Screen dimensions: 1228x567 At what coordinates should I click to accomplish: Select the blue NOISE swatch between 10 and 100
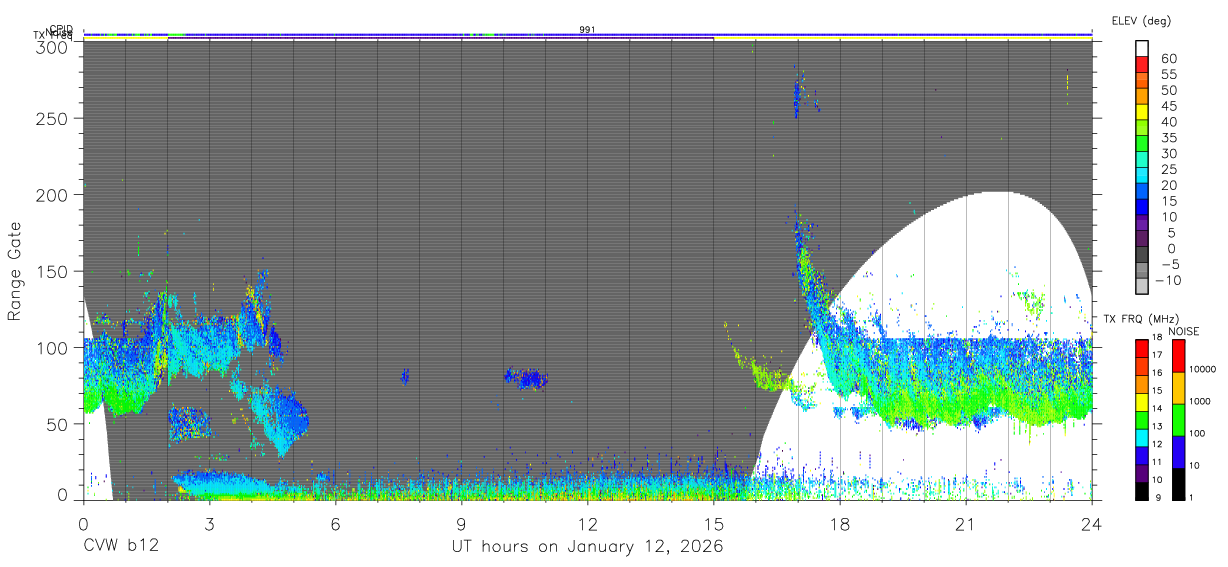(x=1180, y=451)
